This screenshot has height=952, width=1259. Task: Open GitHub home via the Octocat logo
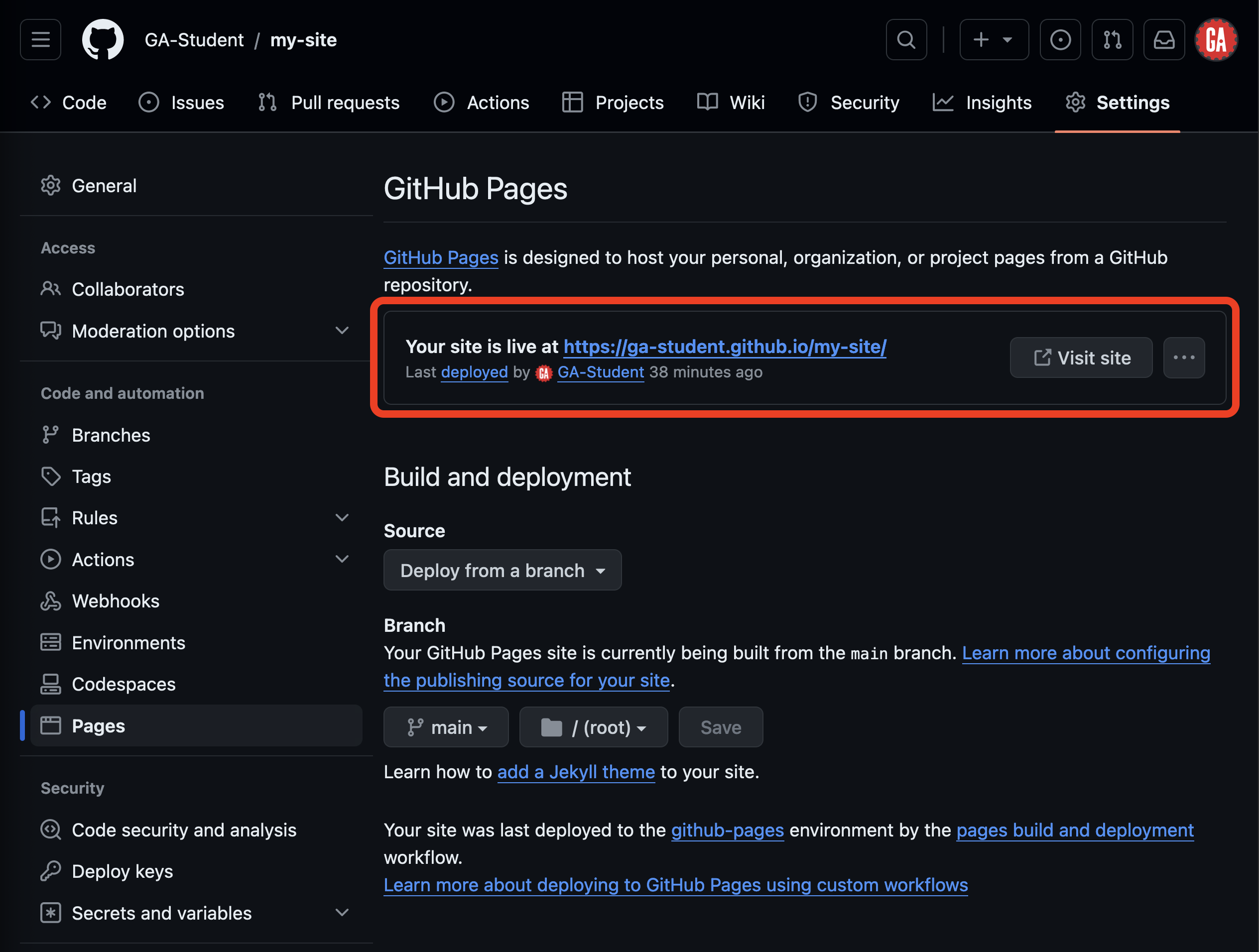pyautogui.click(x=103, y=39)
